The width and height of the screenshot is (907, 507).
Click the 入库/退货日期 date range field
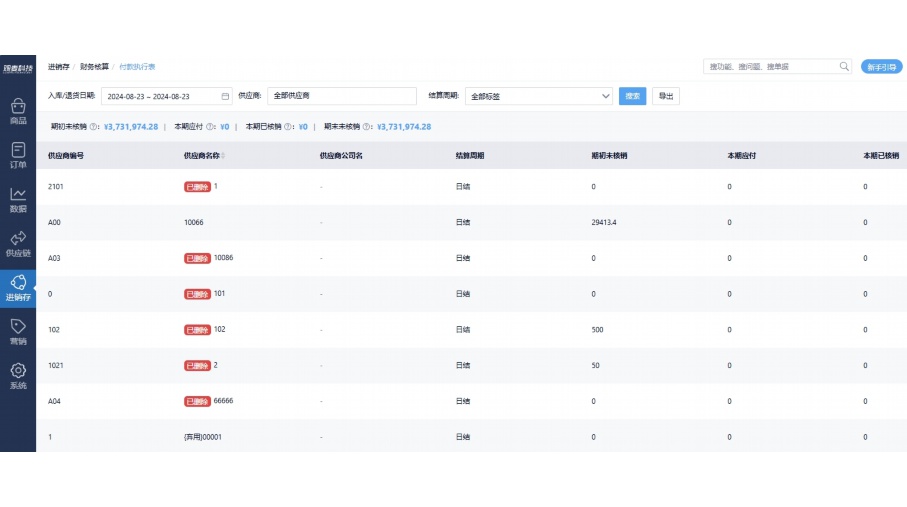(x=160, y=96)
